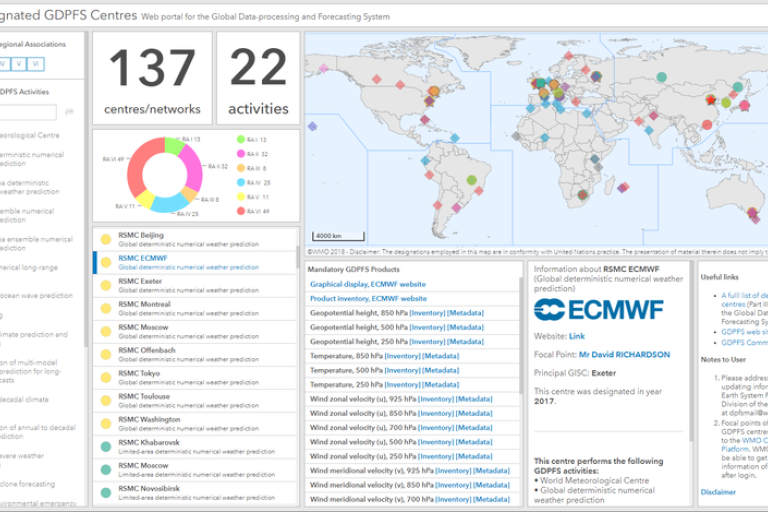The height and width of the screenshot is (512, 768).
Task: Click the green circle marker over Korea
Action: pos(726,103)
